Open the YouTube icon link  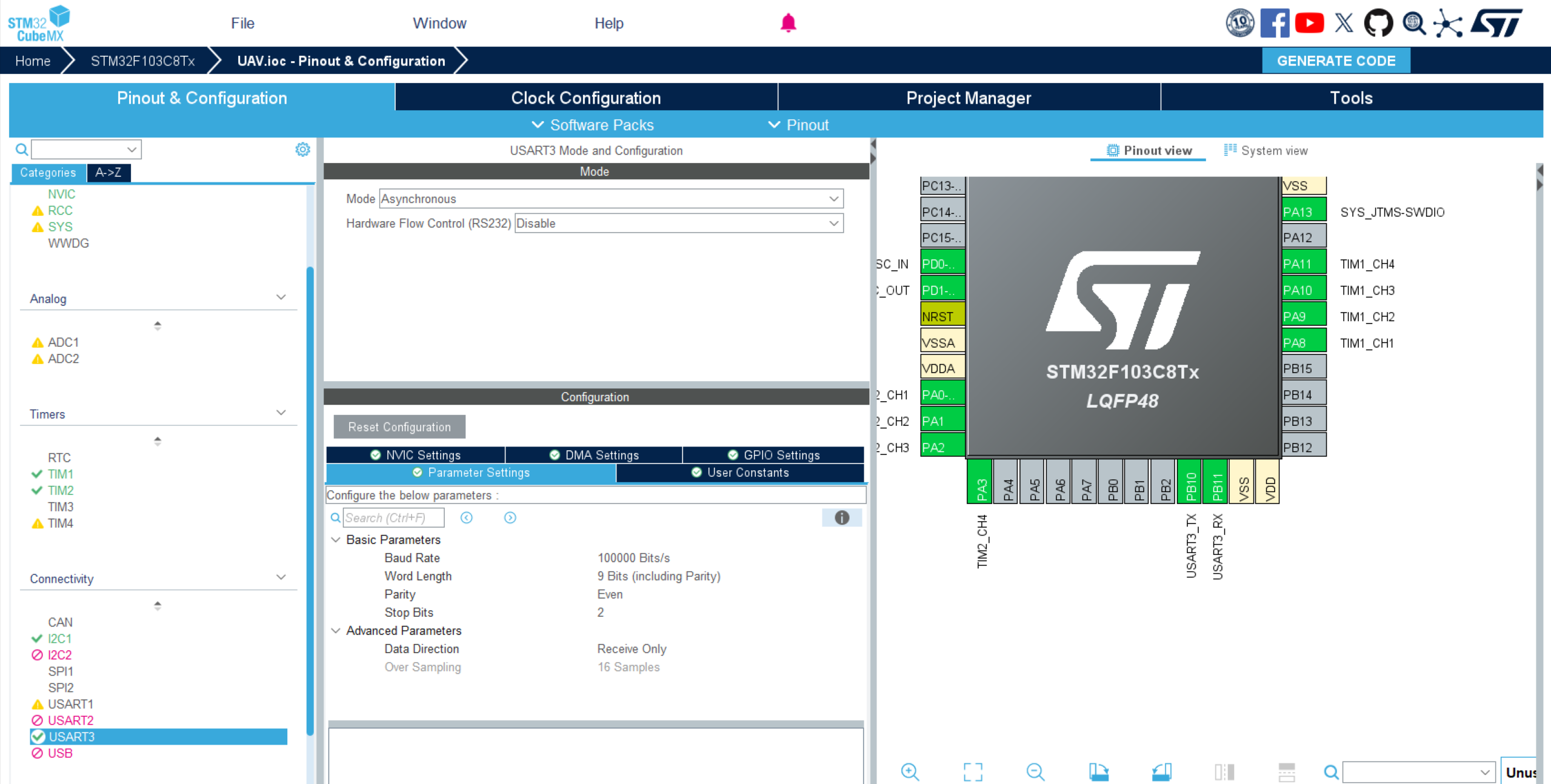pyautogui.click(x=1309, y=23)
